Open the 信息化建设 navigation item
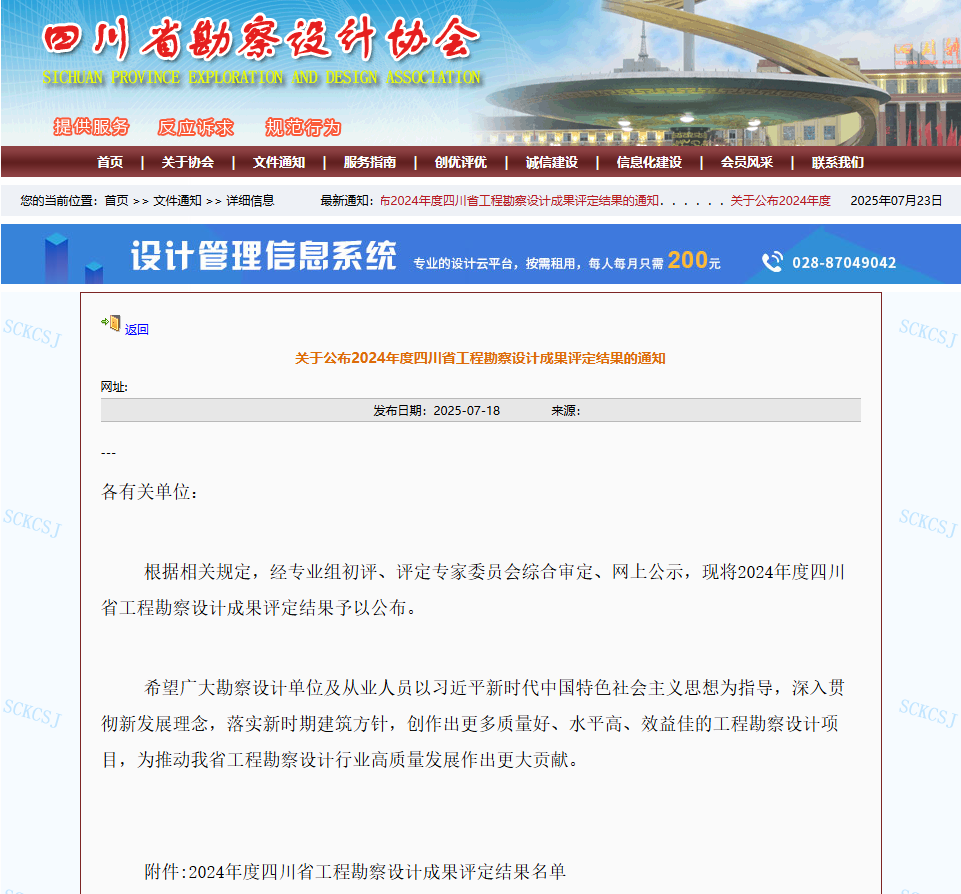The height and width of the screenshot is (894, 961). [x=649, y=162]
